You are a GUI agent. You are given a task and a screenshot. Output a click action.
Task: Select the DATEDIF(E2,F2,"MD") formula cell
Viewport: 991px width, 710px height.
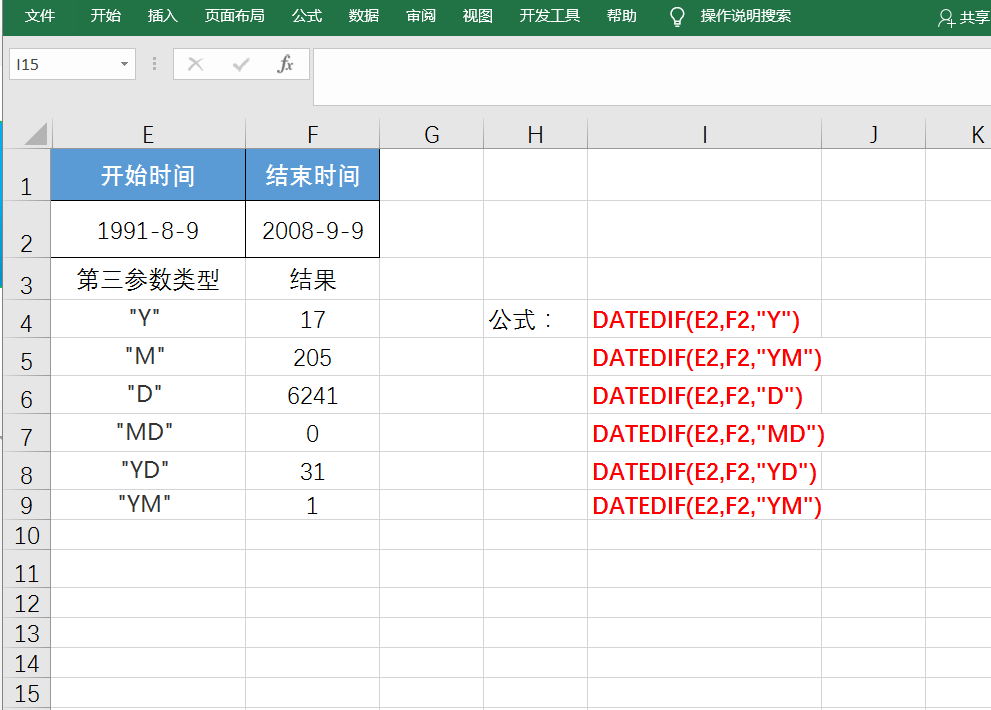coord(705,433)
